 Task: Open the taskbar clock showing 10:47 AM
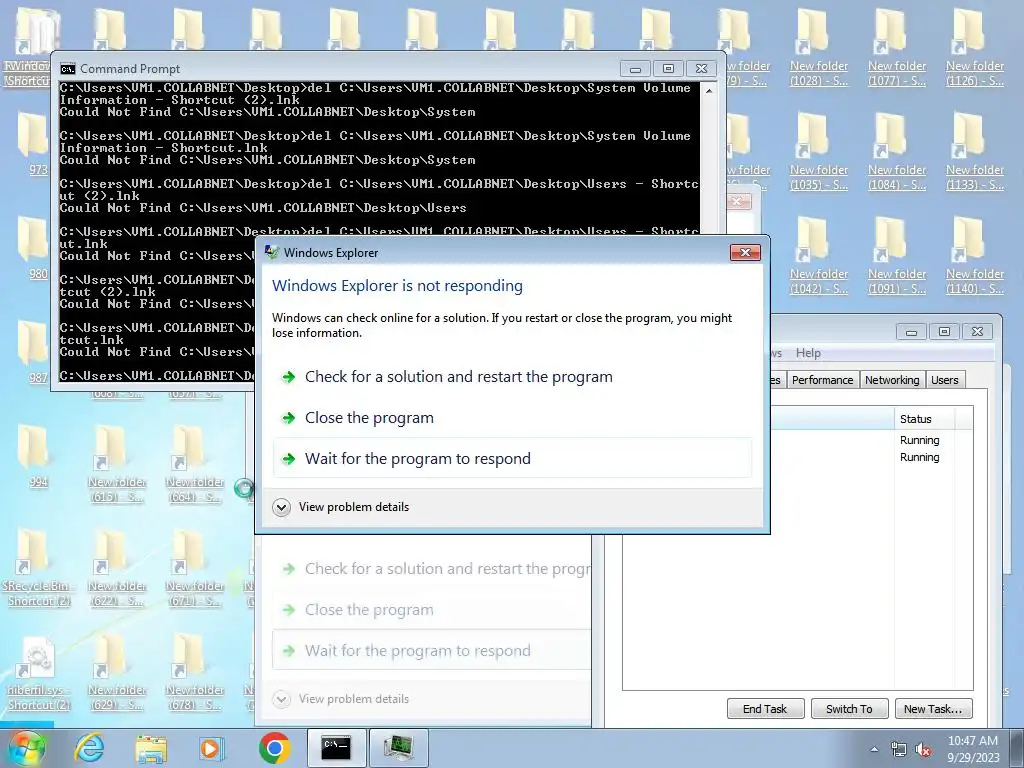point(972,748)
